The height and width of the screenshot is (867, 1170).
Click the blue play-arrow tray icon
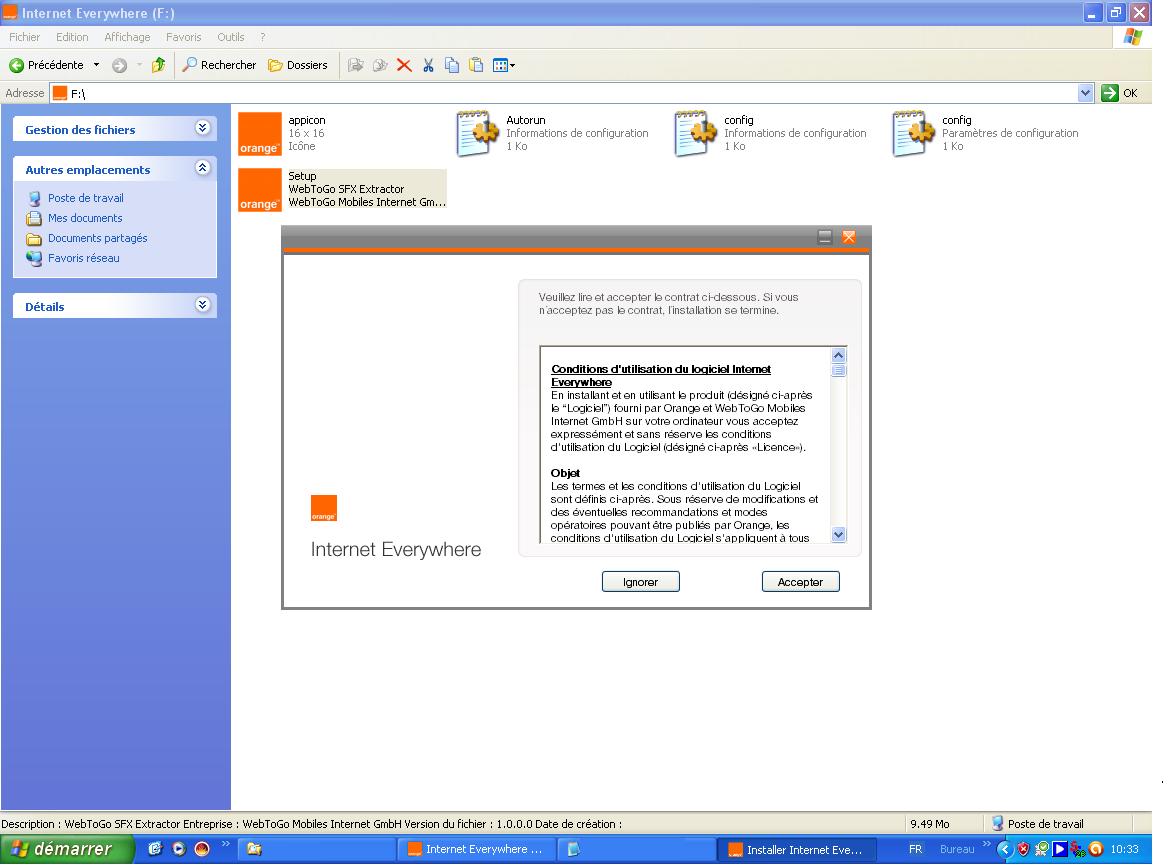(x=1060, y=849)
